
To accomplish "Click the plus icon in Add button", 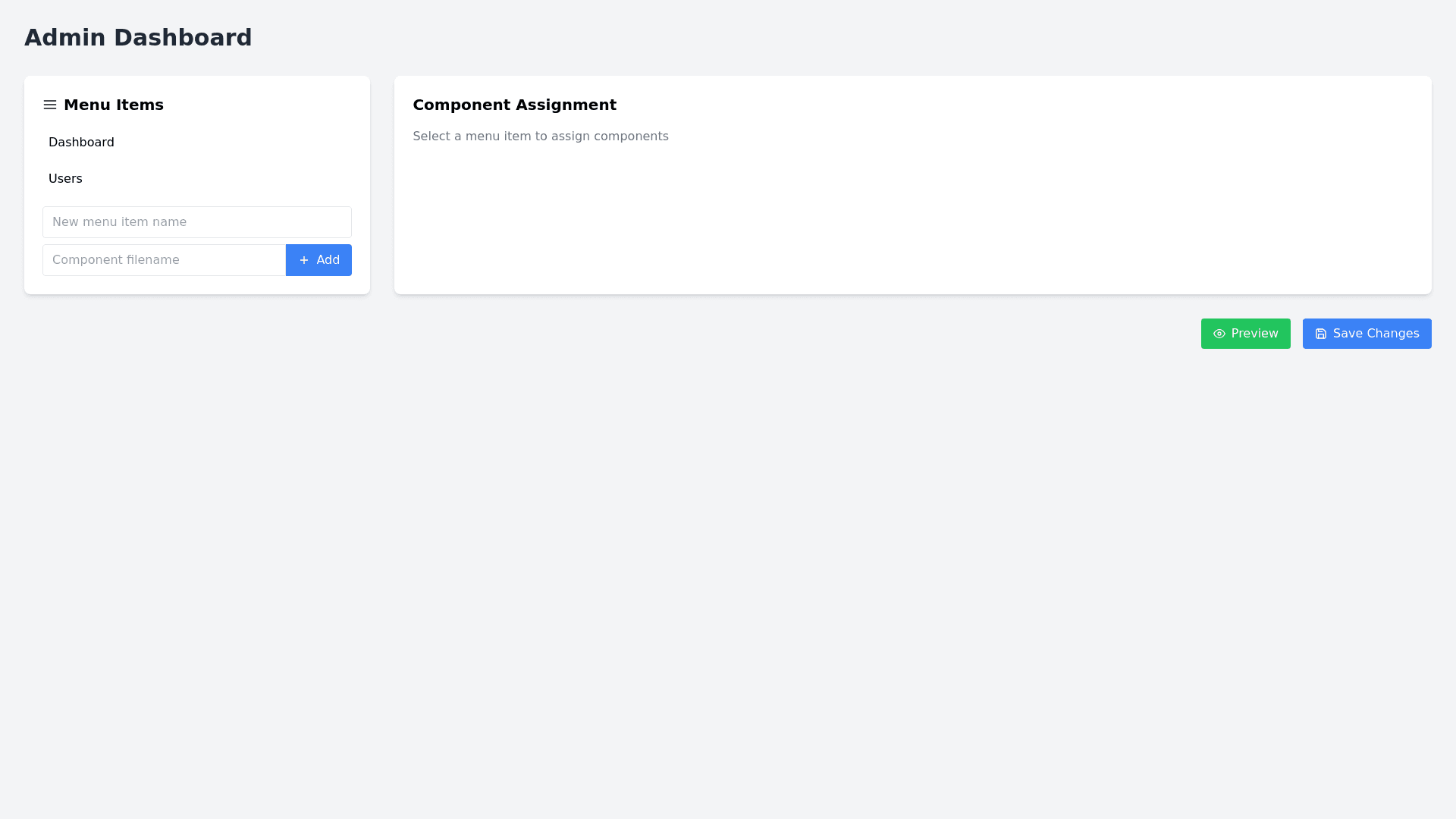I will click(x=304, y=260).
